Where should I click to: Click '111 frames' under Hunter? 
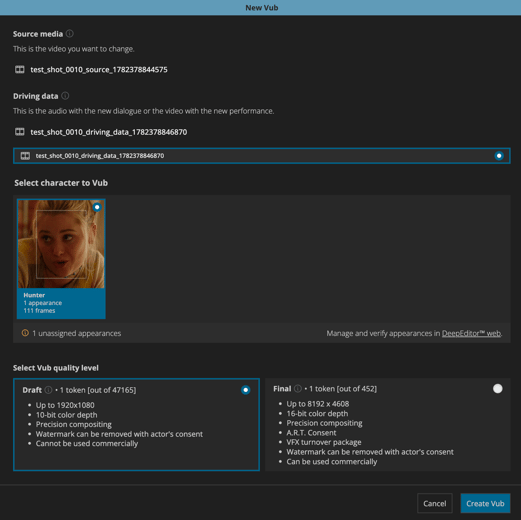pos(39,311)
